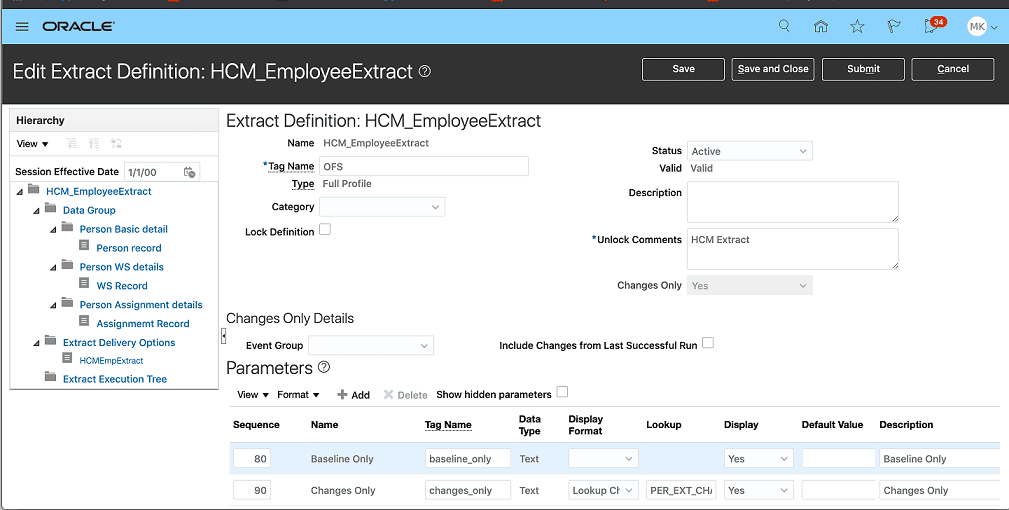
Task: Open the hamburger navigator menu
Action: 22,26
